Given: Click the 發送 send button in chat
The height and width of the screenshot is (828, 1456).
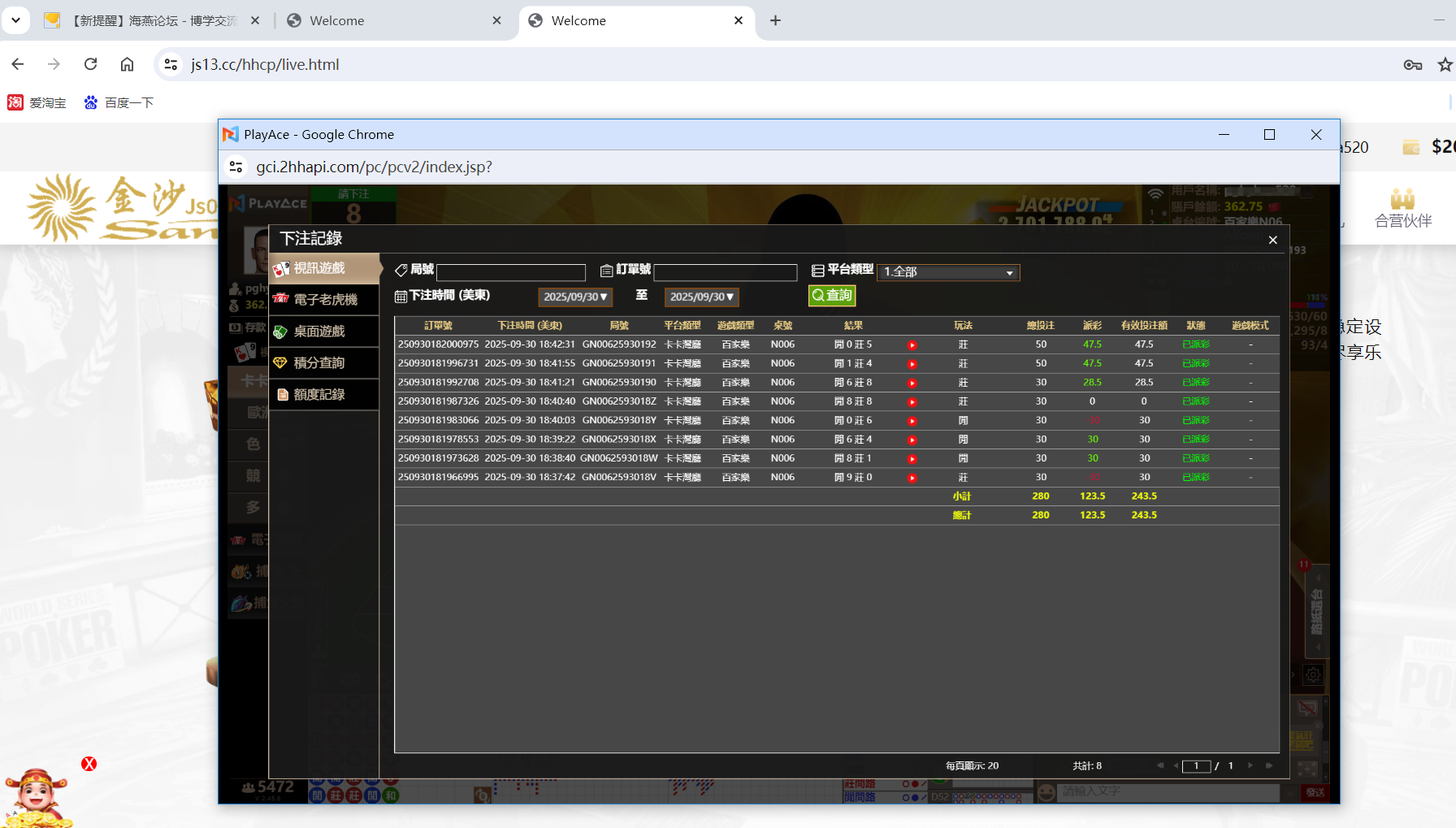Looking at the screenshot, I should pos(1315,792).
